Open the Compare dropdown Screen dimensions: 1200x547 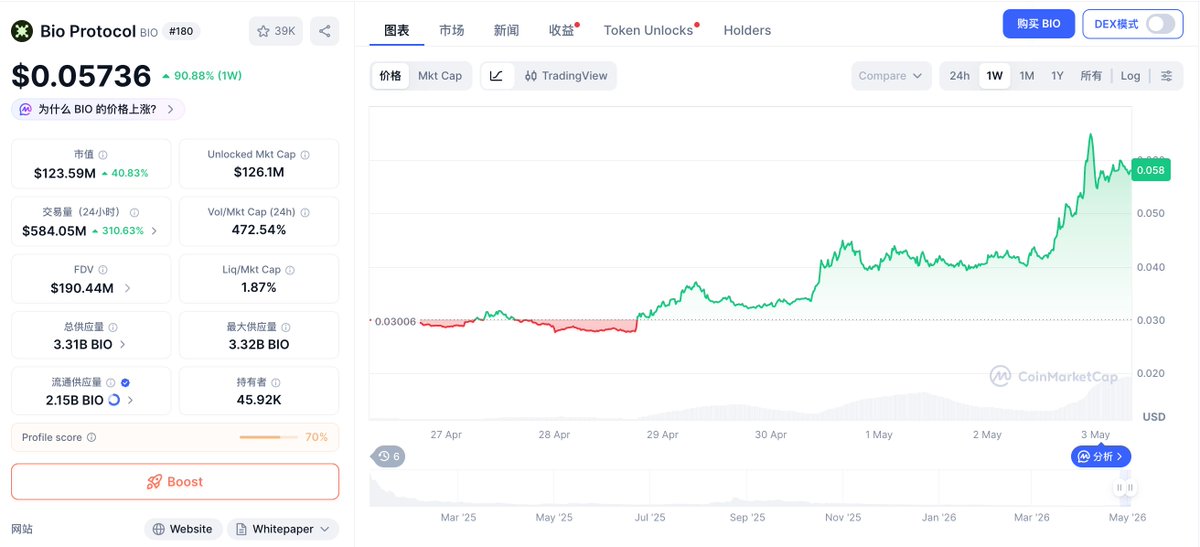[891, 76]
